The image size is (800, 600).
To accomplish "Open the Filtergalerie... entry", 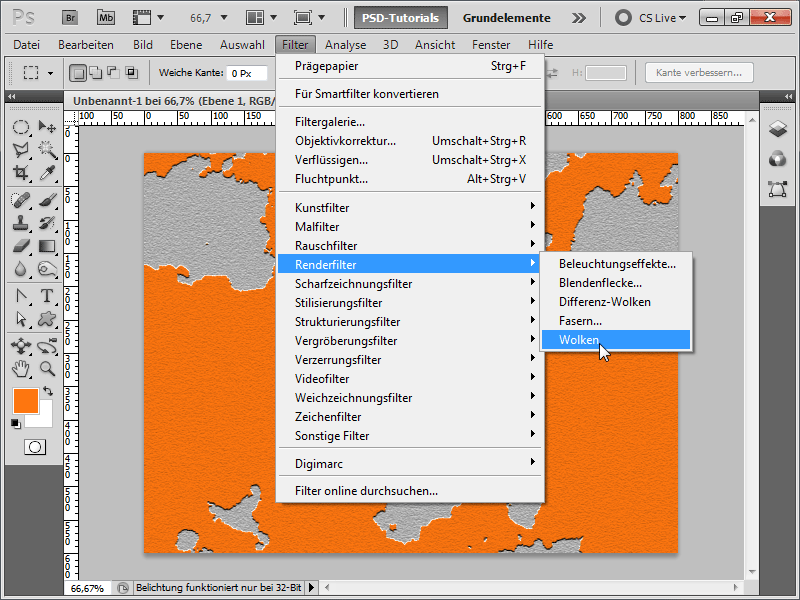I will (x=410, y=122).
